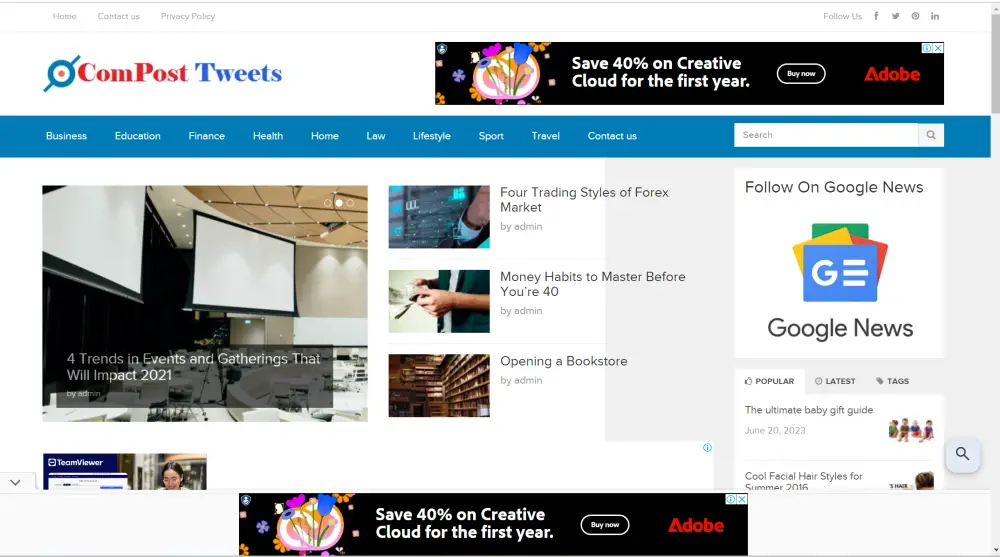Collapse the bottom sticky ad with chevron

pos(16,482)
